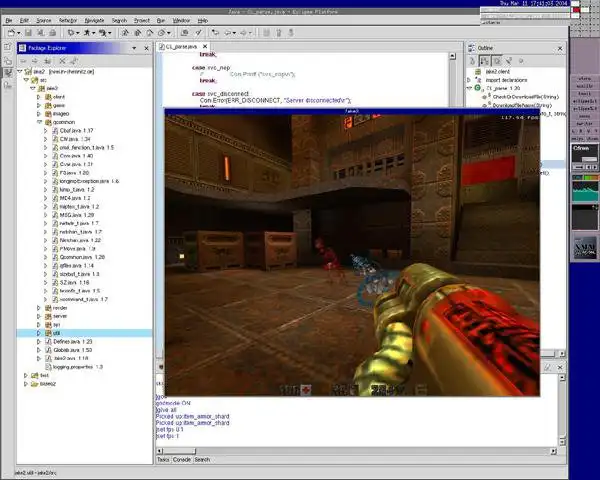Toggle Hide Static Members in Outline toolbar
Screen dimensions: 600x480
pos(509,61)
